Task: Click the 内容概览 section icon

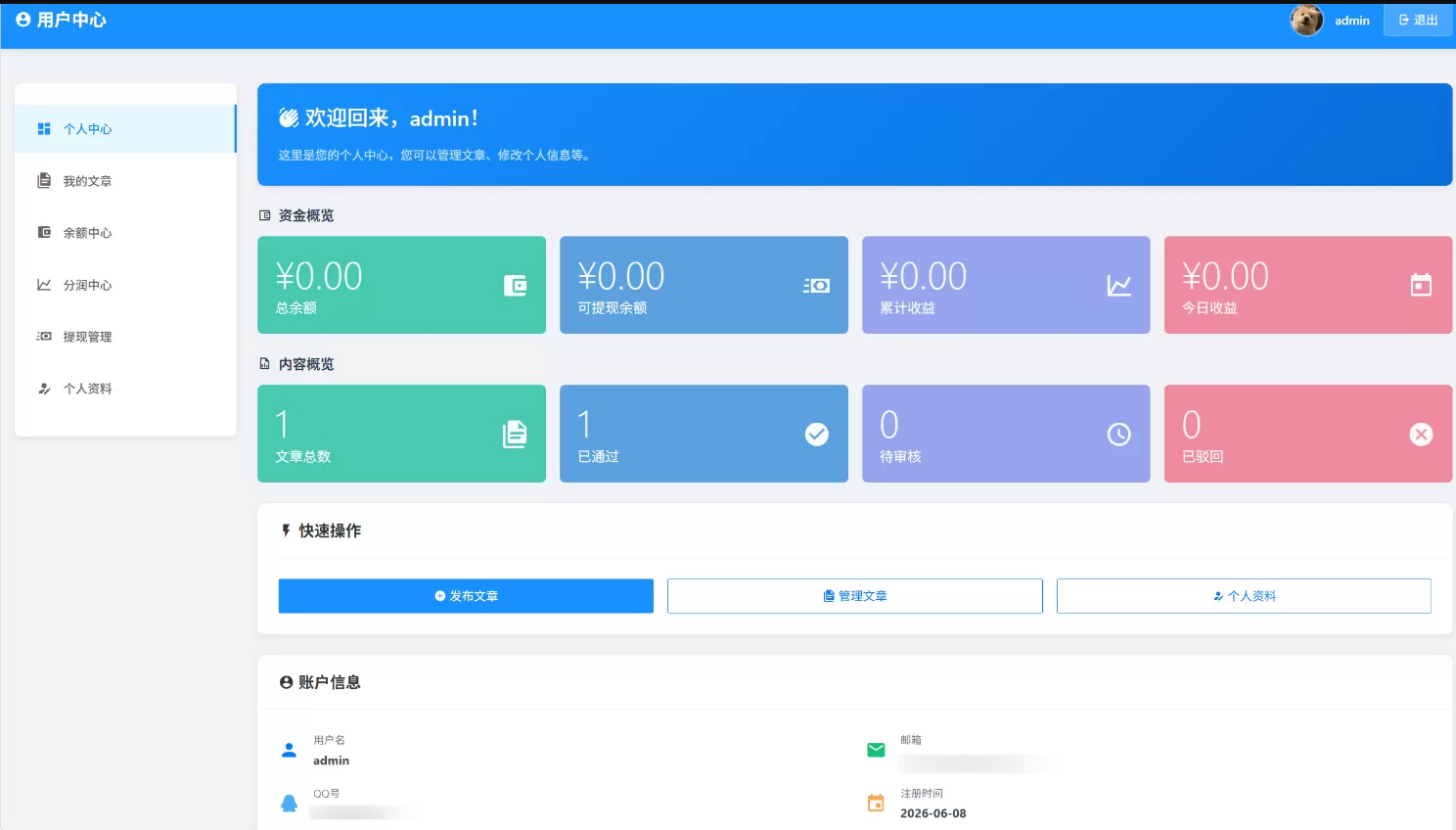Action: tap(264, 364)
